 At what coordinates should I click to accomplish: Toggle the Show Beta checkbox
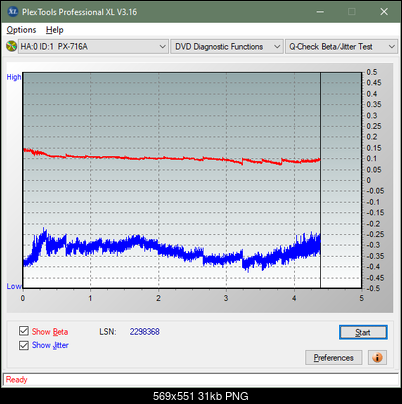pos(24,331)
